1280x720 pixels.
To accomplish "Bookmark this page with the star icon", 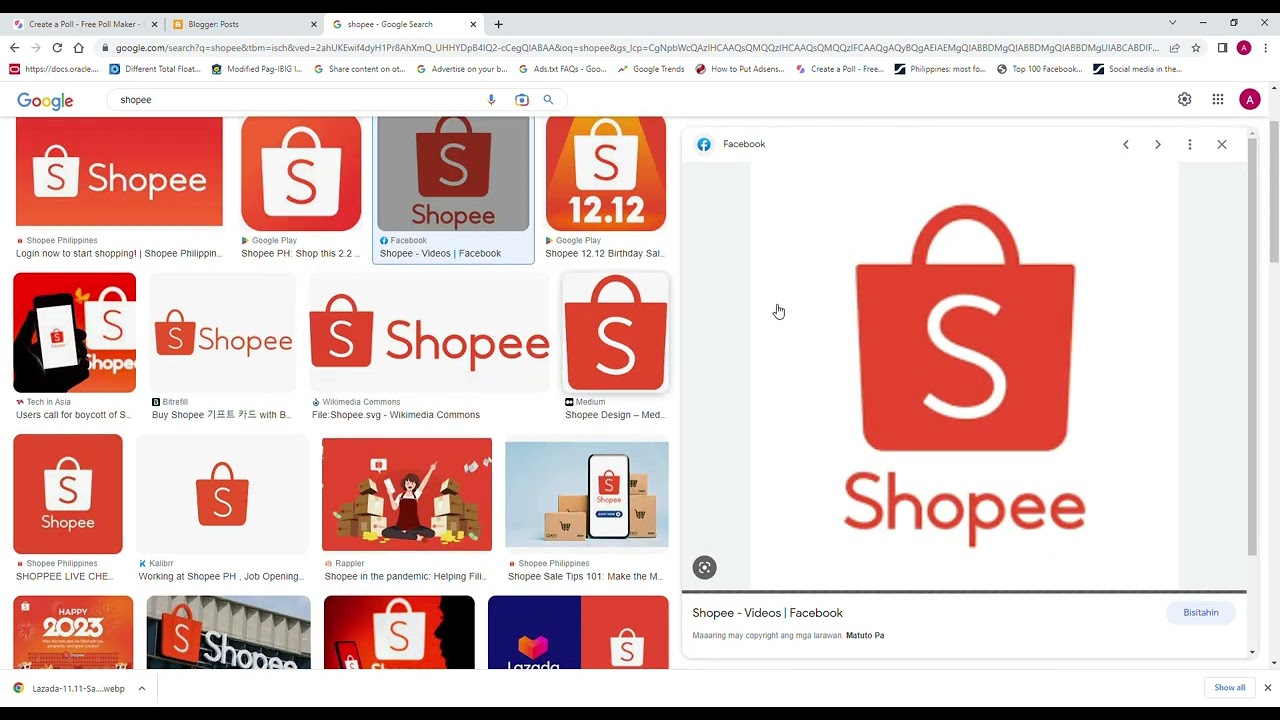I will pyautogui.click(x=1196, y=48).
